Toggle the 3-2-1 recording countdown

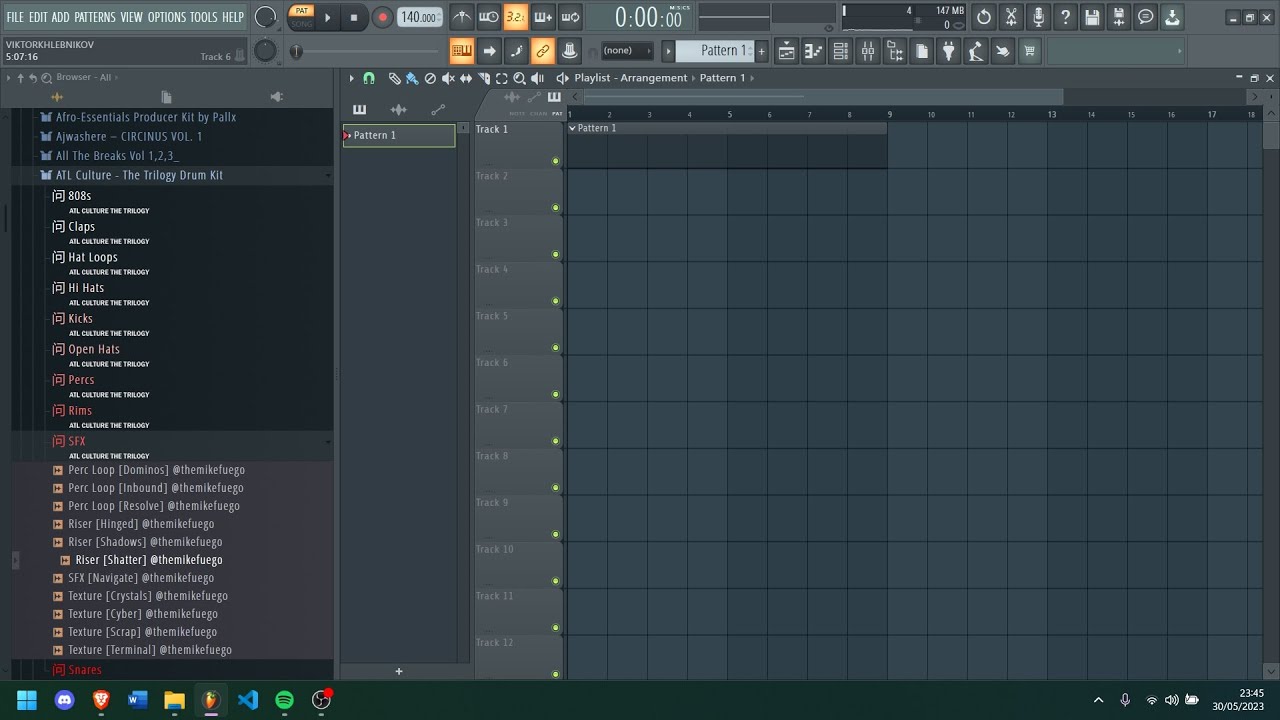coord(516,17)
